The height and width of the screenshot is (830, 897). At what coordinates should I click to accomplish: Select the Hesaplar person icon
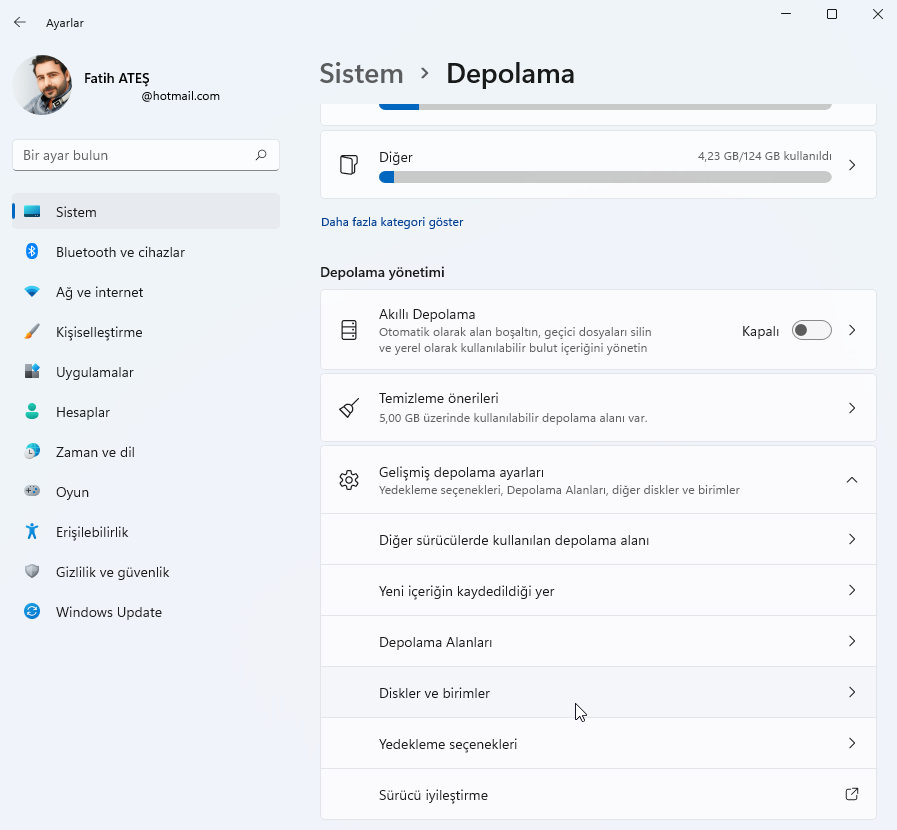[x=30, y=412]
